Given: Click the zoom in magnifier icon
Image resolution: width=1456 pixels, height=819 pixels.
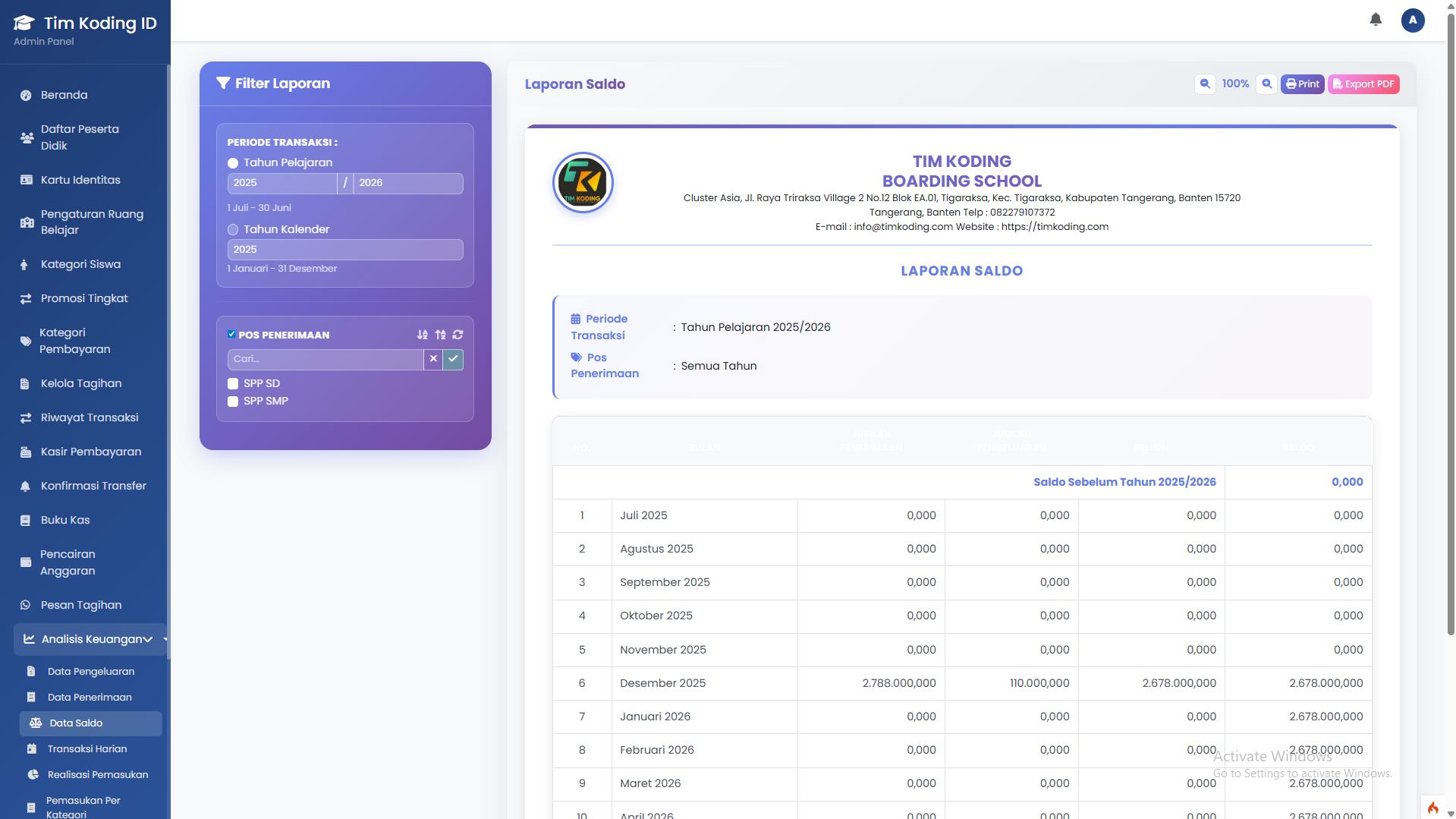Looking at the screenshot, I should [1266, 83].
